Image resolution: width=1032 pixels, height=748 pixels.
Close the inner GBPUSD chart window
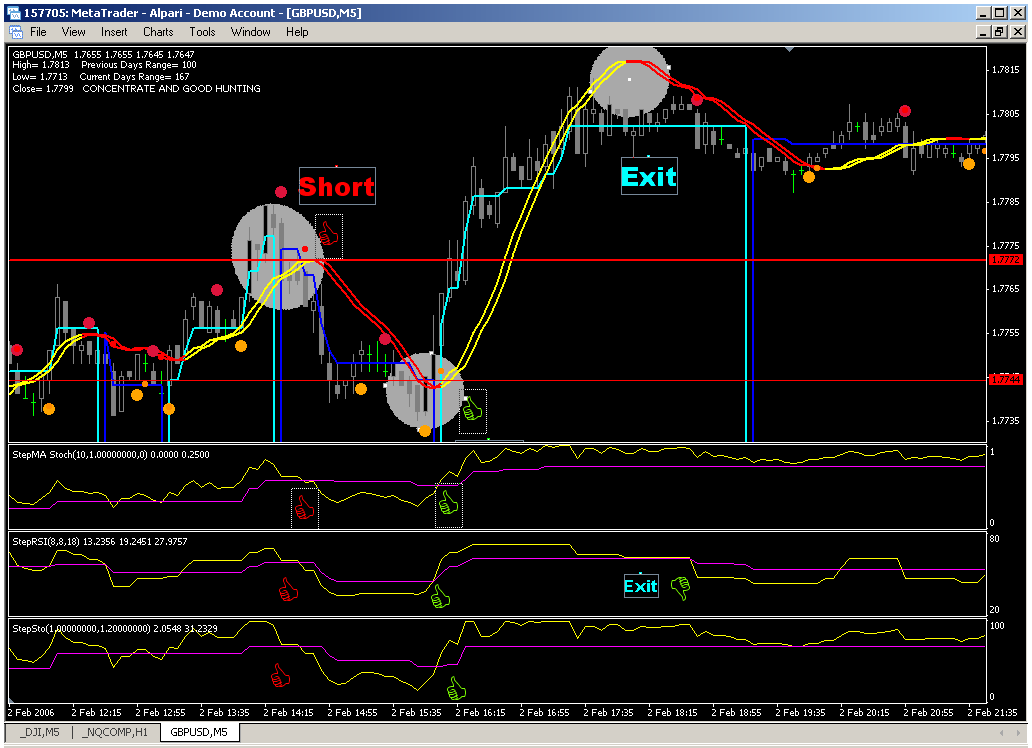coord(1018,32)
